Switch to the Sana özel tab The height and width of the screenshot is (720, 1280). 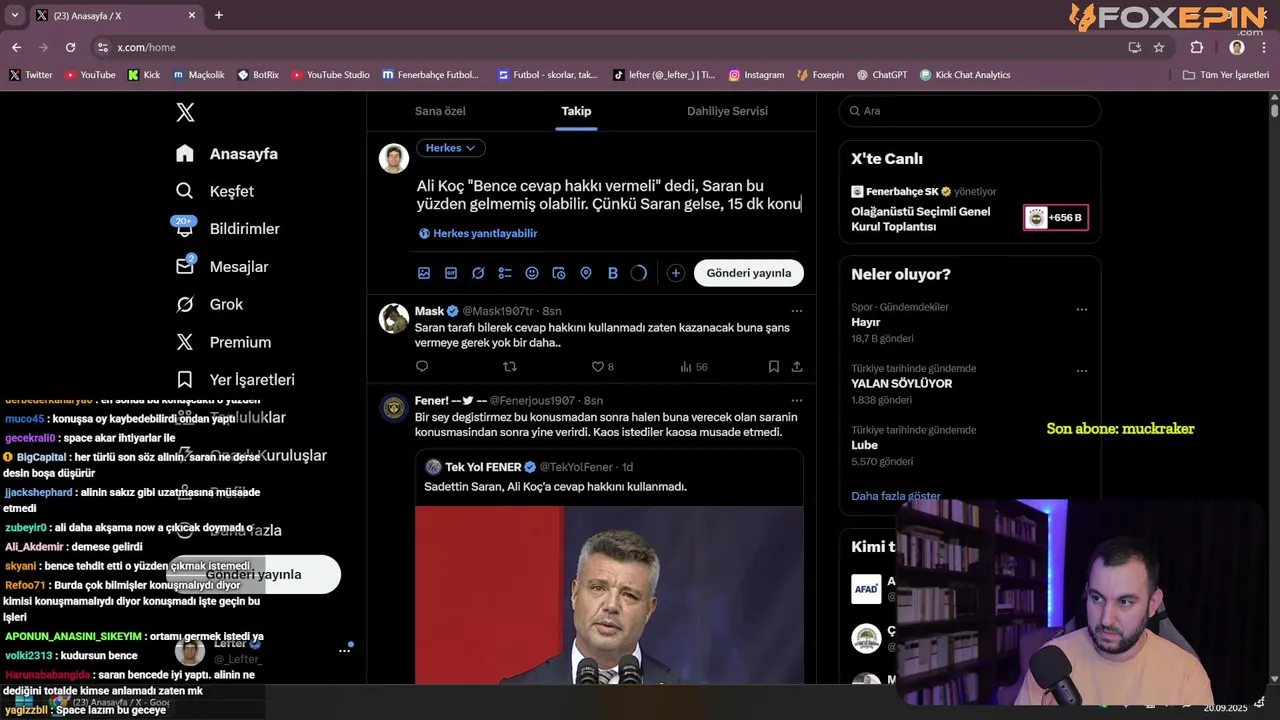tap(440, 111)
